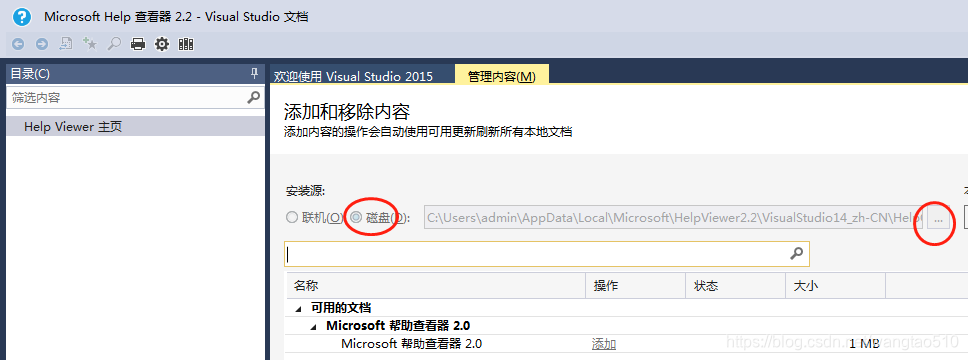
Task: Click the disk path text field
Action: [x=674, y=217]
